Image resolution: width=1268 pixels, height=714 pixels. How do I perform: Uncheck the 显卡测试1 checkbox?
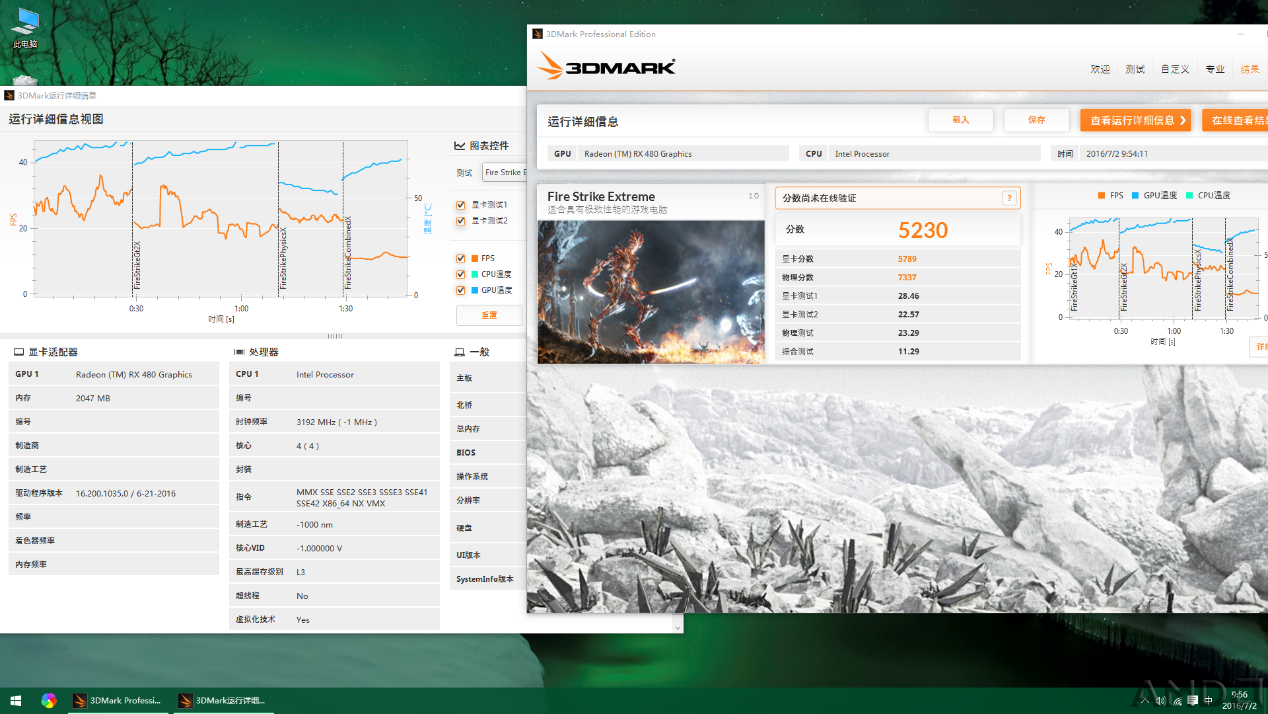(461, 205)
